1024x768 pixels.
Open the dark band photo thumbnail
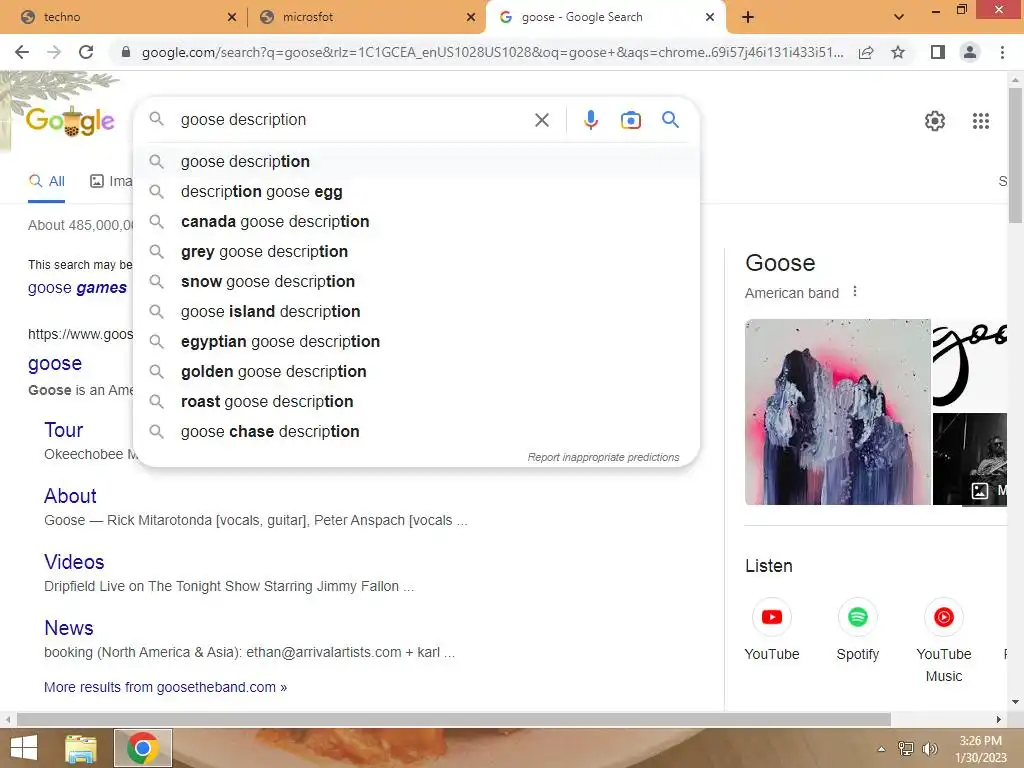point(969,458)
